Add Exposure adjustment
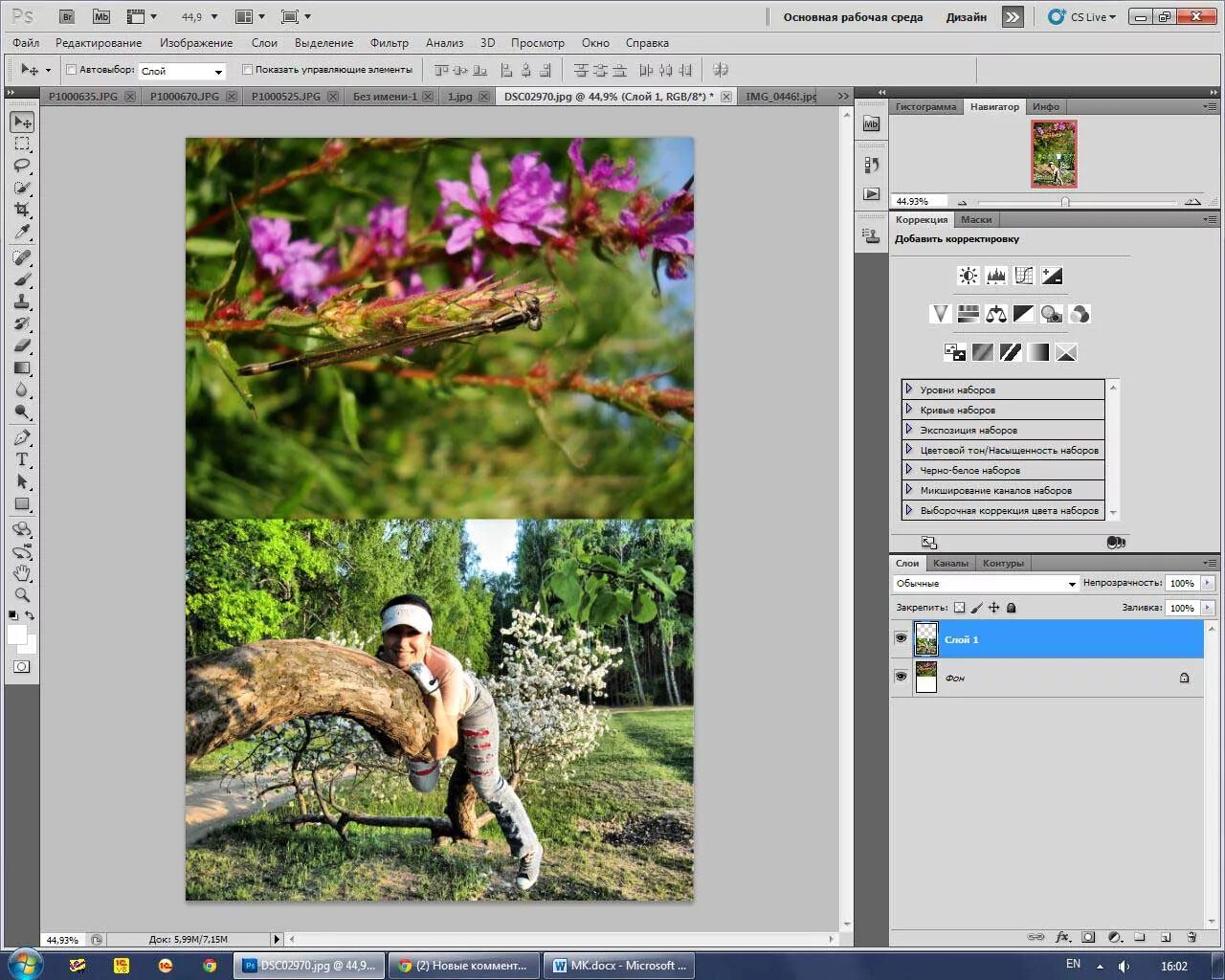 [1052, 276]
